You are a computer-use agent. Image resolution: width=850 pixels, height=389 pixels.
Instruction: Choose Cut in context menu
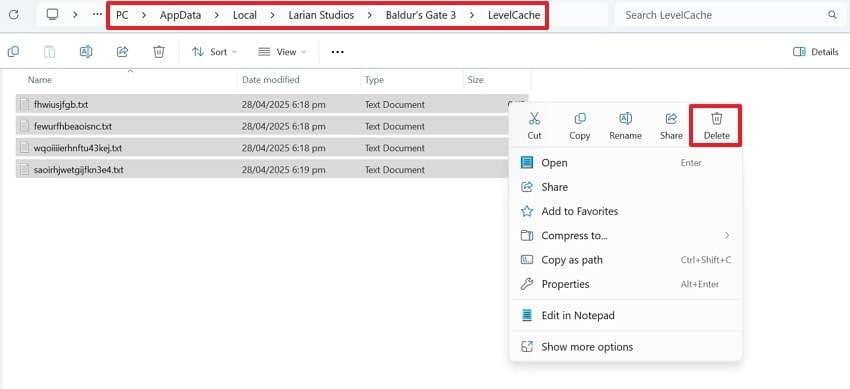pos(535,126)
